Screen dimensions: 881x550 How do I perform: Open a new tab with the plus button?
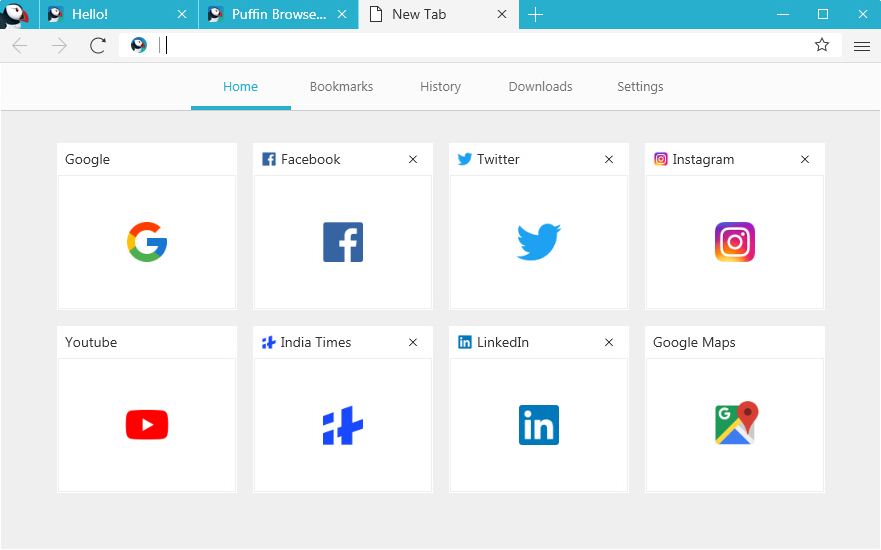(535, 15)
